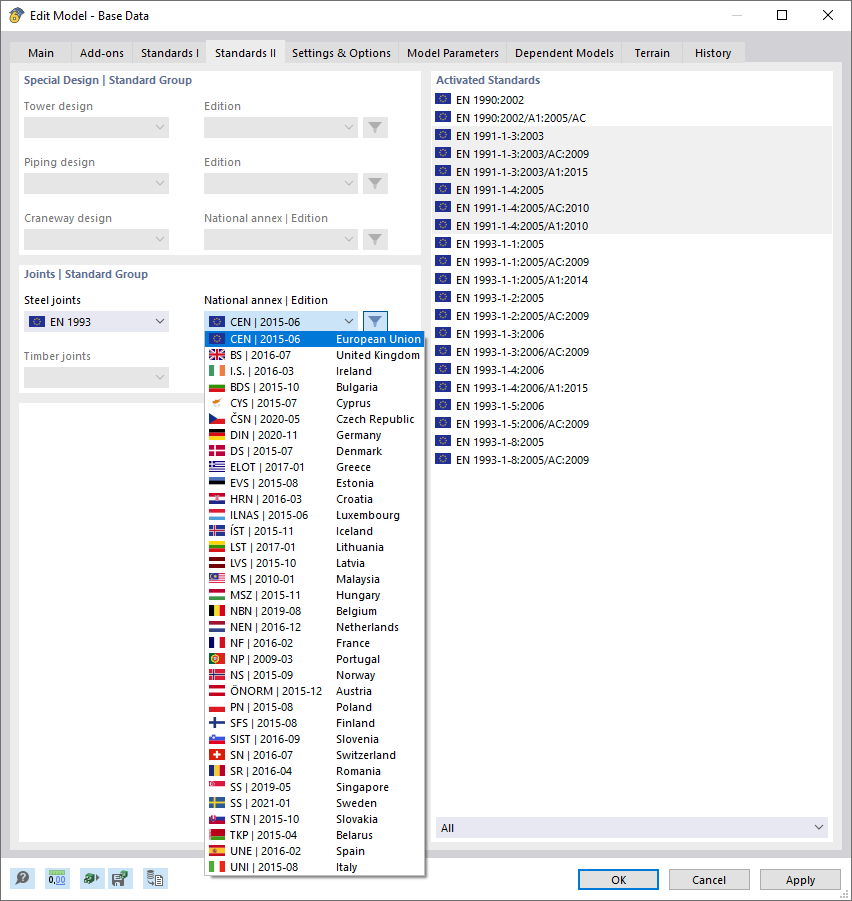This screenshot has width=852, height=901.
Task: Select EN 1993-1-8:2005/AC:2009 in Activated Standards
Action: click(x=632, y=460)
